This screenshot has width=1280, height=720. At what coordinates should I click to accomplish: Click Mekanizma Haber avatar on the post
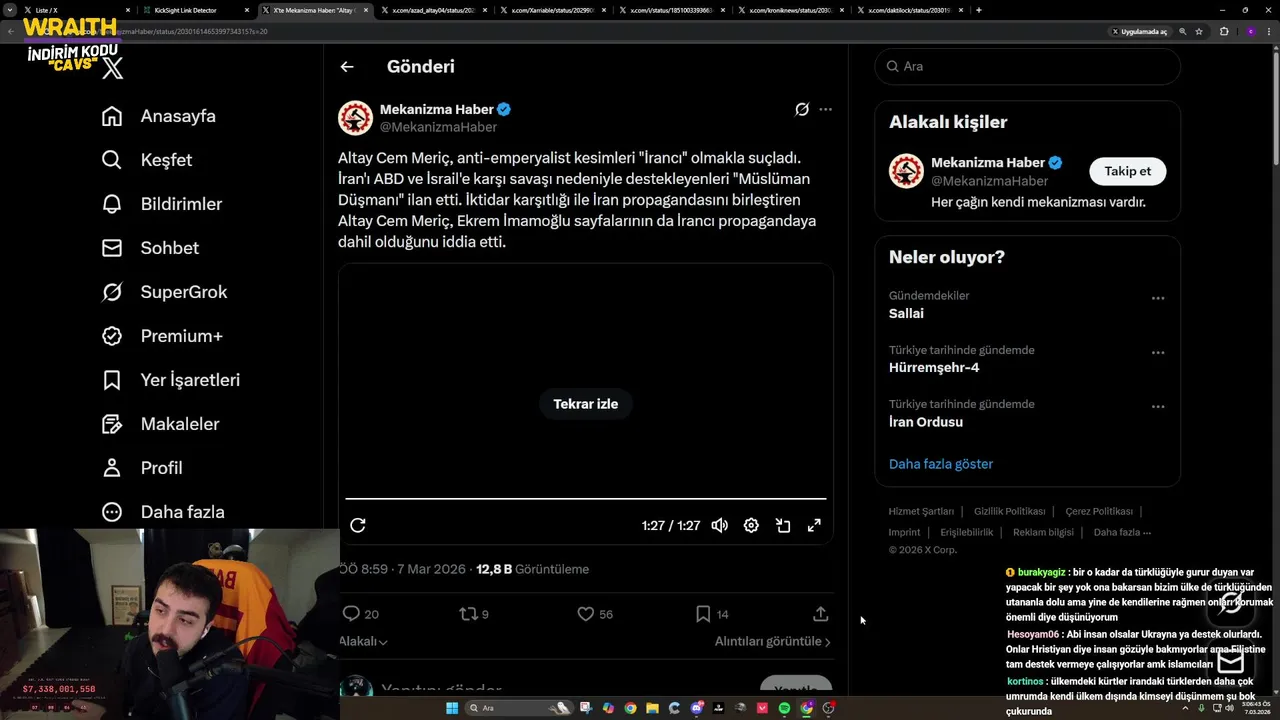355,118
